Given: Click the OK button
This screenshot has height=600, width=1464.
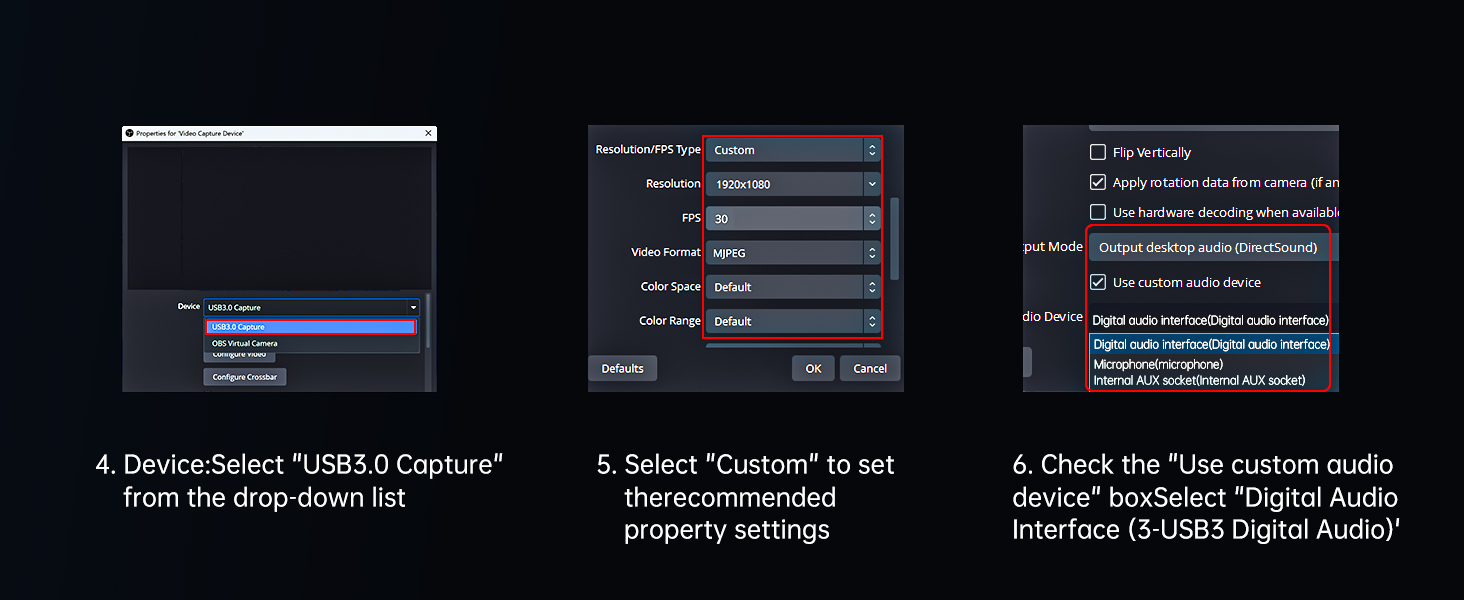Looking at the screenshot, I should [812, 368].
